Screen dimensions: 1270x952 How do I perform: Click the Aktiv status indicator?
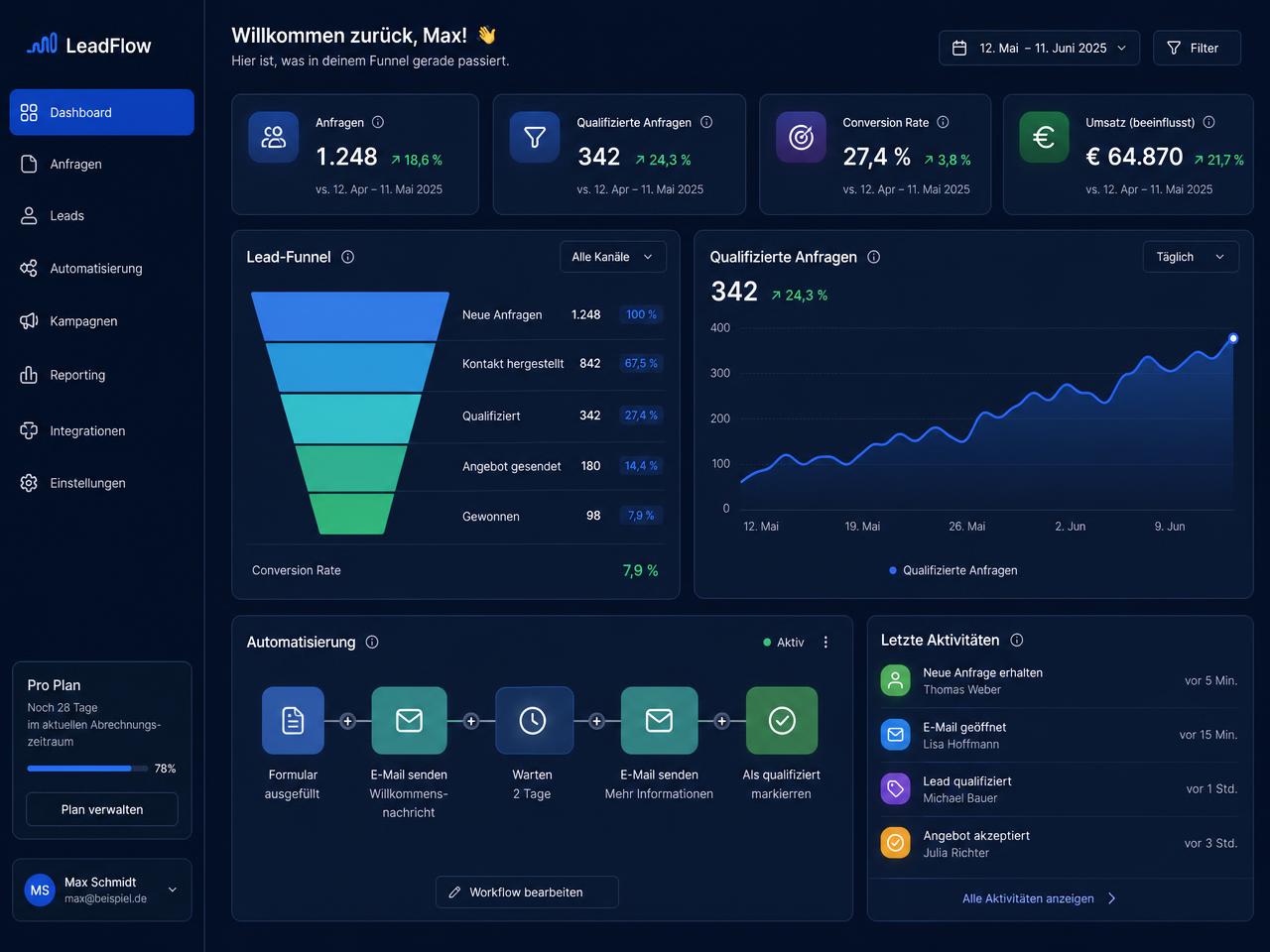784,643
